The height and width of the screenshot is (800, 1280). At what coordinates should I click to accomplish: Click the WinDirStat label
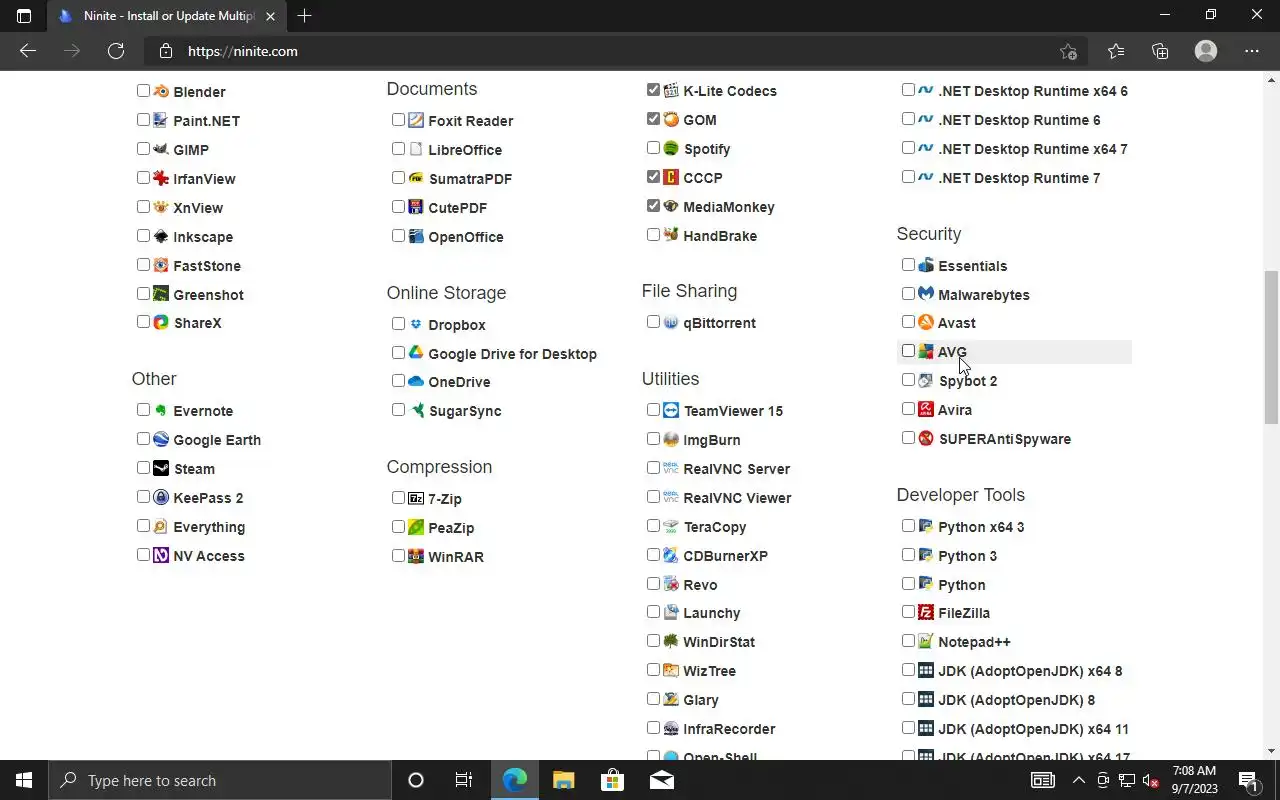719,642
